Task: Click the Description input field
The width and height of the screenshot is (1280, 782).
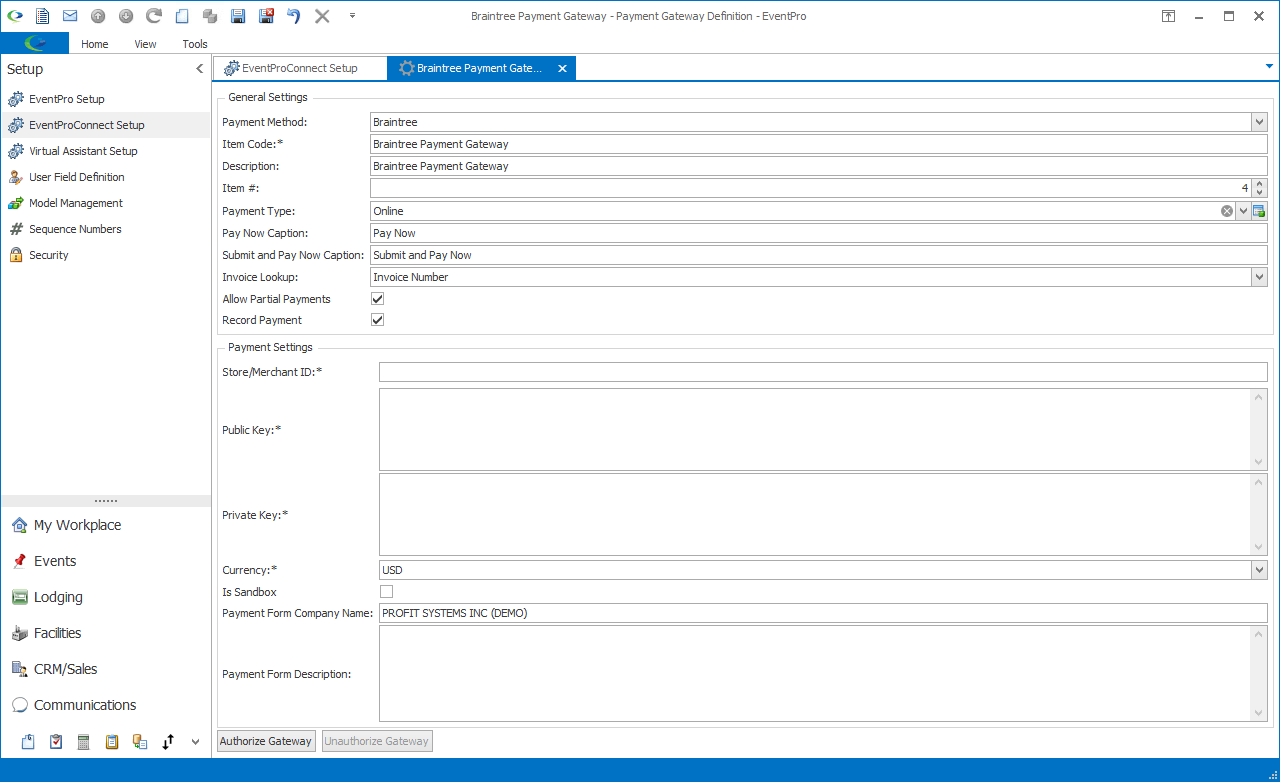Action: pyautogui.click(x=818, y=166)
